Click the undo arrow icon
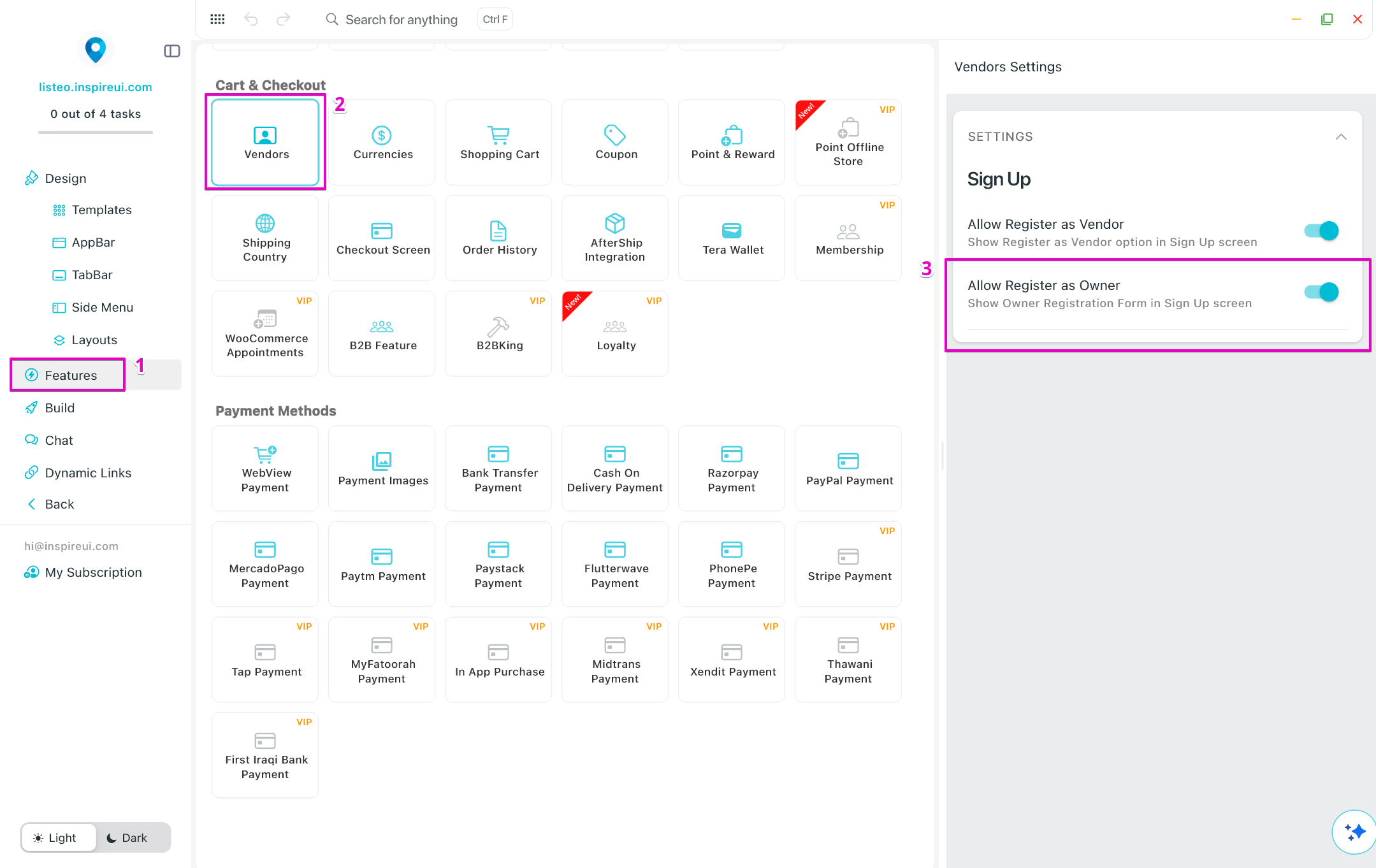The height and width of the screenshot is (868, 1376). [251, 19]
